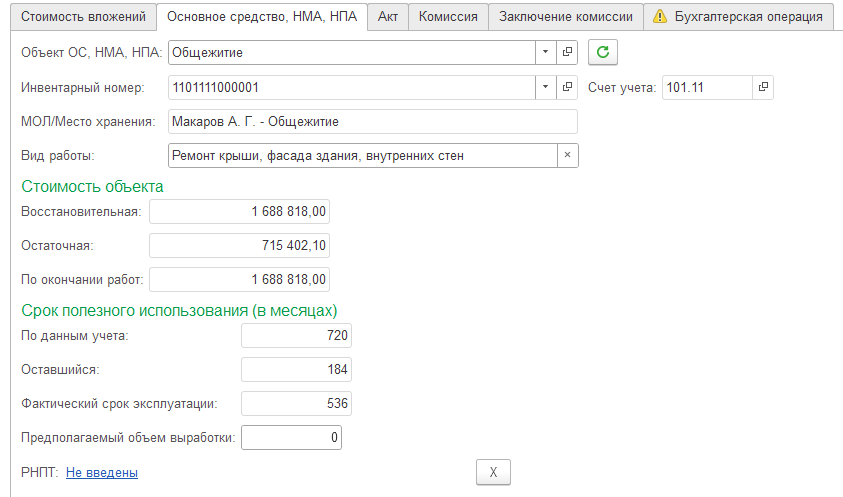Open the account 101.11 form
The width and height of the screenshot is (843, 497).
coord(763,87)
